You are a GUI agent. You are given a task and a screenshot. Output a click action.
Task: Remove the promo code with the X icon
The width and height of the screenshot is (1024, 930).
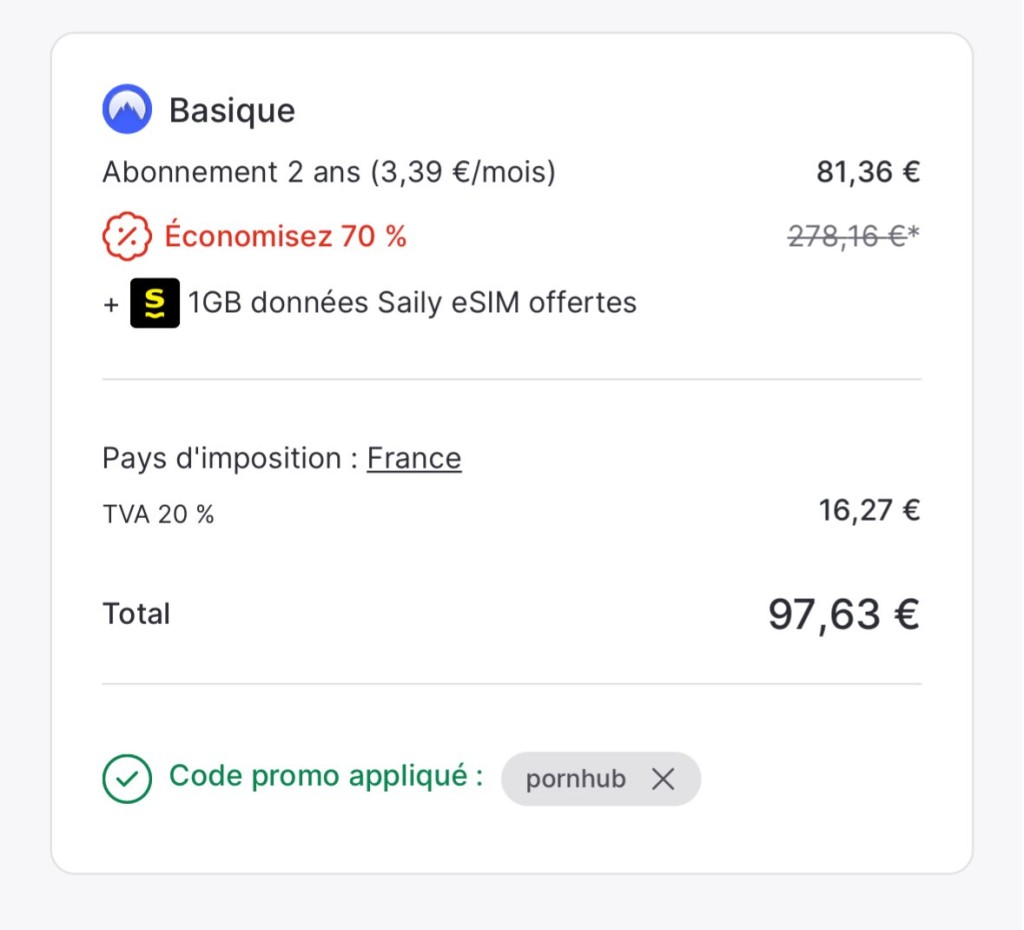(663, 779)
